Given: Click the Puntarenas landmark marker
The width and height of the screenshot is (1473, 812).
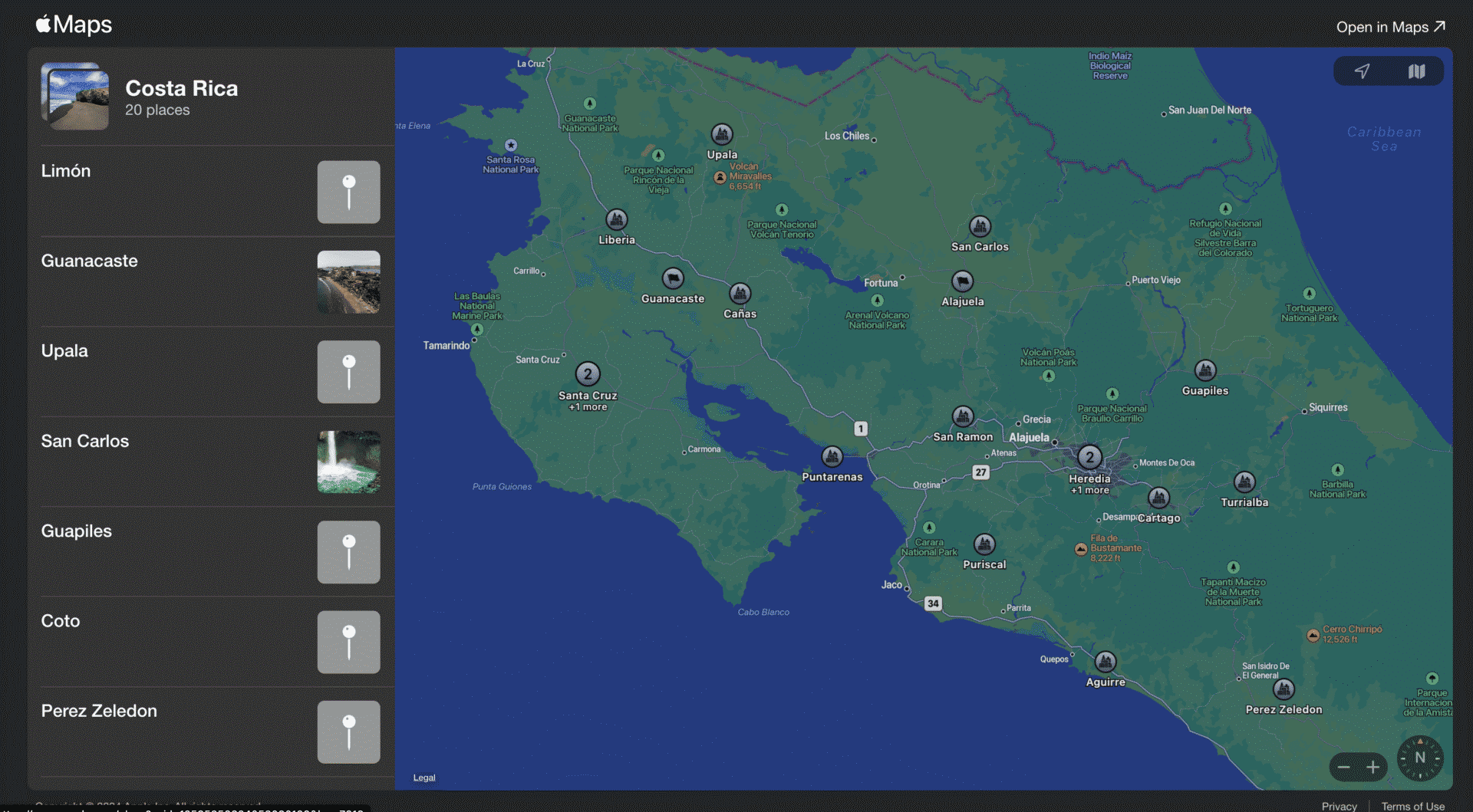Looking at the screenshot, I should (x=832, y=458).
